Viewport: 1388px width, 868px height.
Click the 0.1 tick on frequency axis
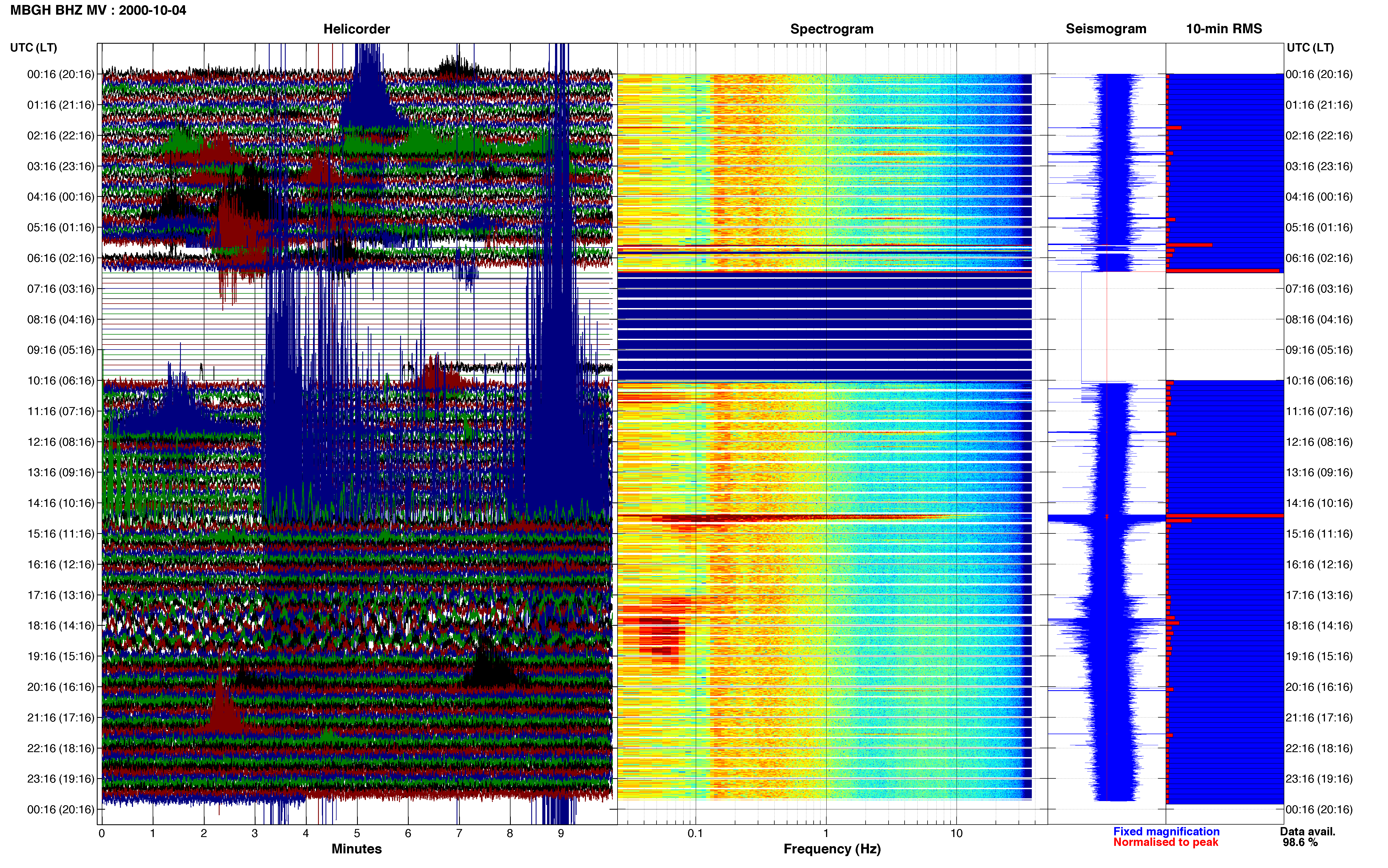pyautogui.click(x=695, y=833)
